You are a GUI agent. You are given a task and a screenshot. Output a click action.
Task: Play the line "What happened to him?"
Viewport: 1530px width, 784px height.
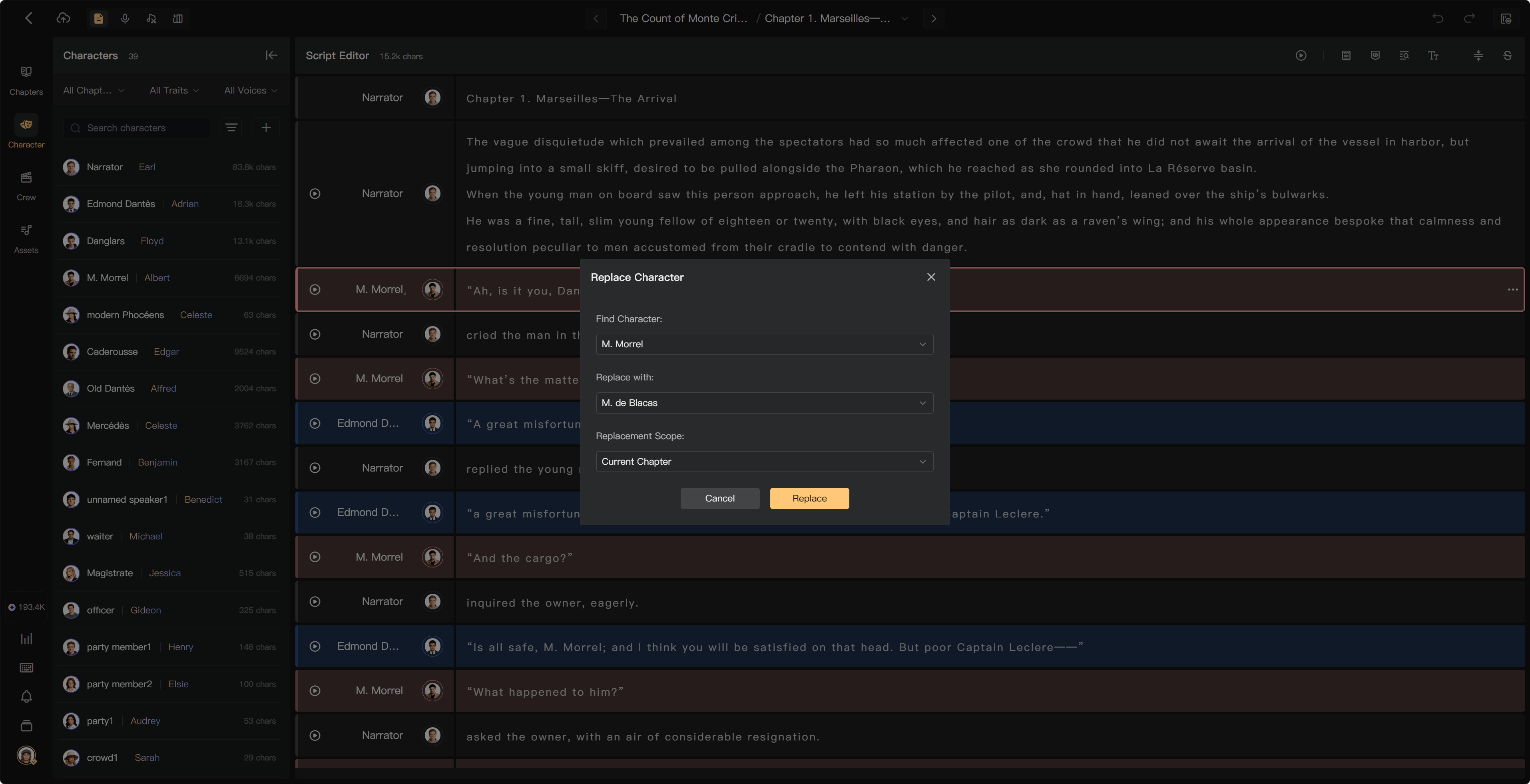point(315,691)
